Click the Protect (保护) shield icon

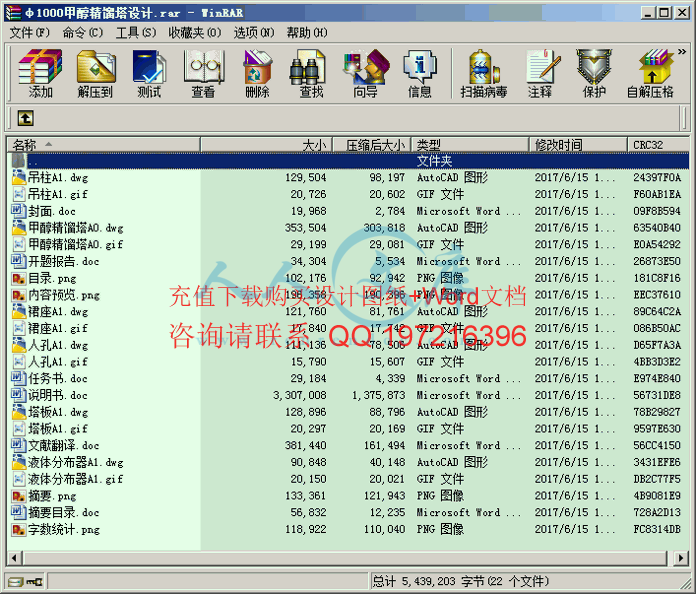pos(594,74)
